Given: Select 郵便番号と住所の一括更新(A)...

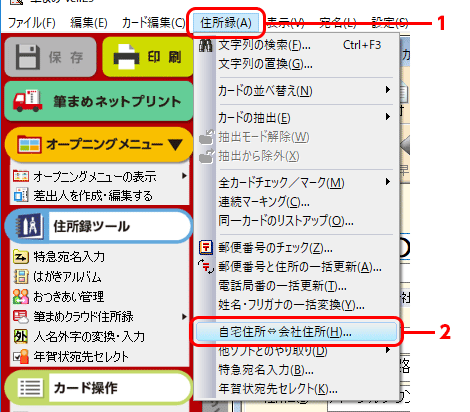Looking at the screenshot, I should (x=297, y=267).
